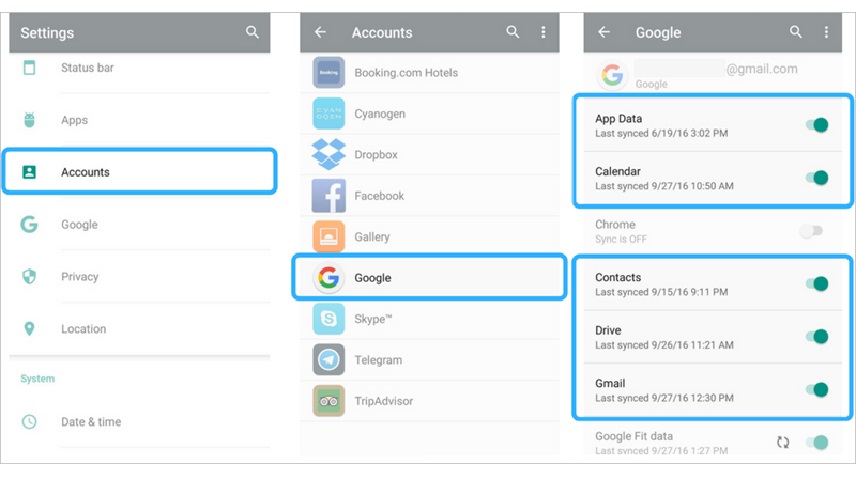Screen dimensions: 856x482
Task: Tap the TripAdvisor owl icon
Action: pyautogui.click(x=329, y=401)
